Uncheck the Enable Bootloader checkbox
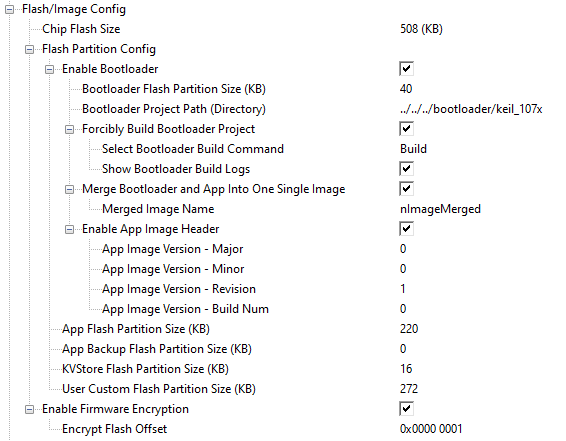 point(406,69)
